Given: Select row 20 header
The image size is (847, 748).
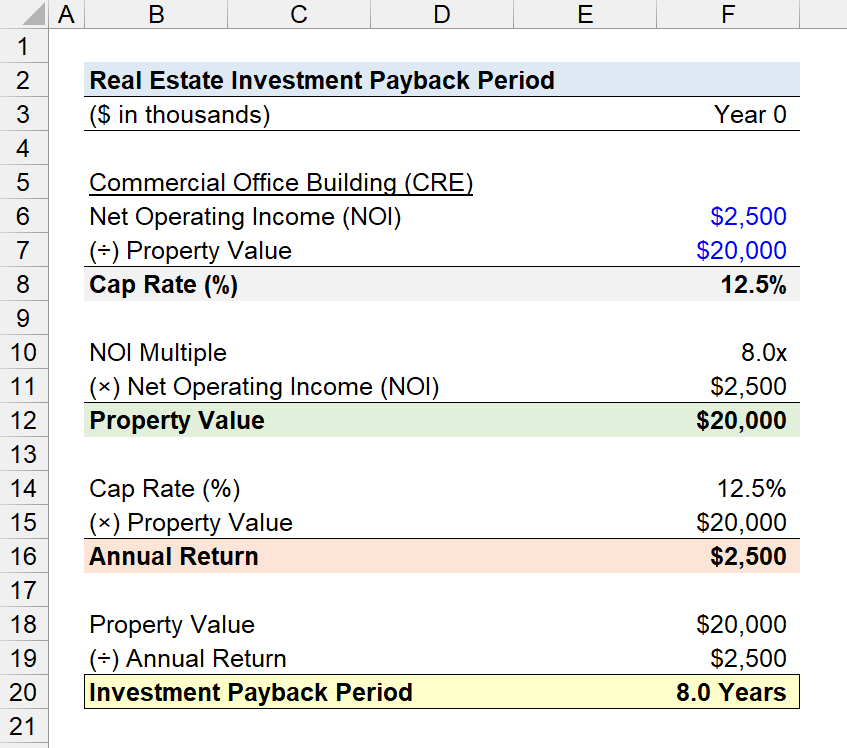Looking at the screenshot, I should 23,692.
